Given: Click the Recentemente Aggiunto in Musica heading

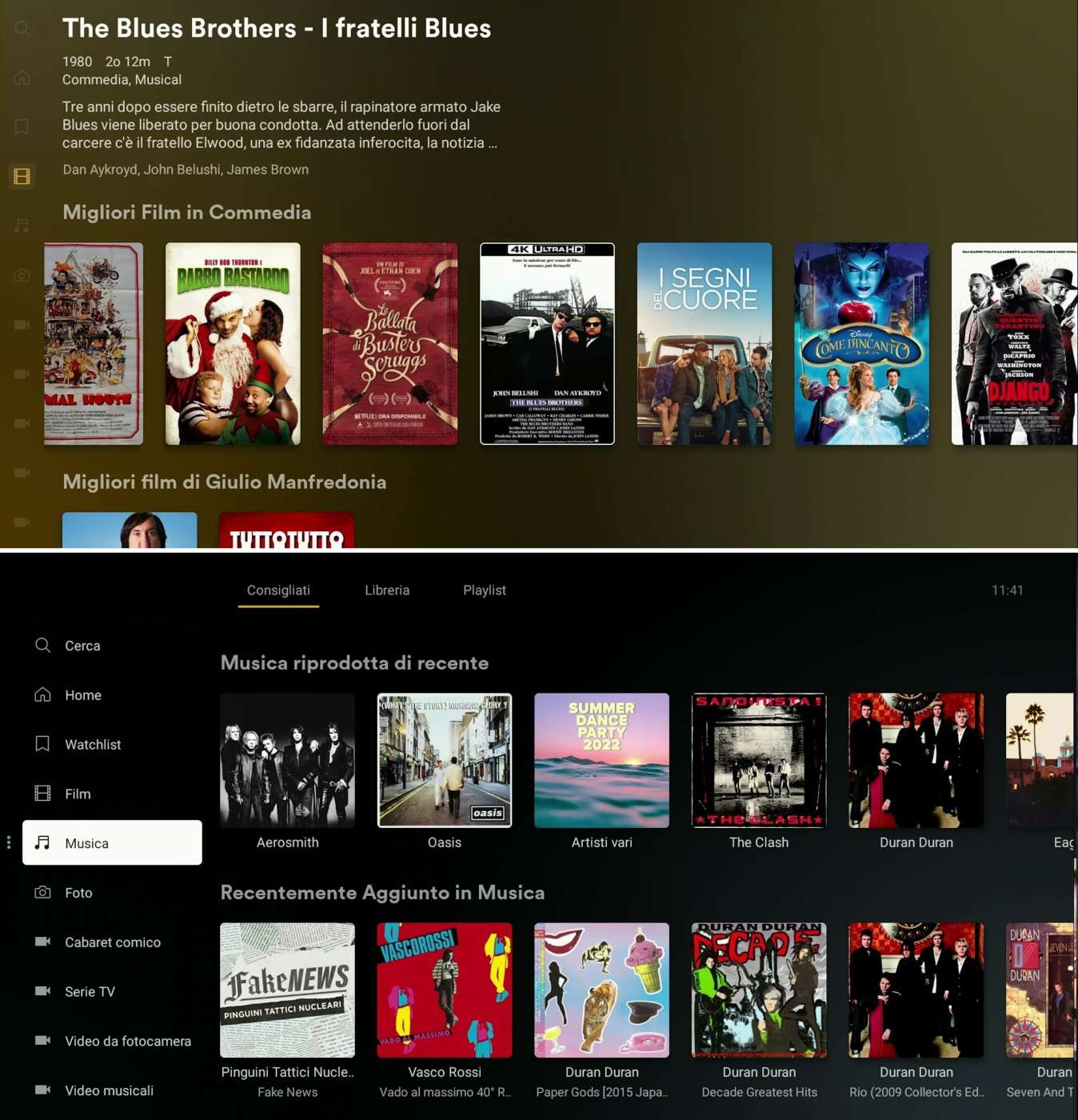Looking at the screenshot, I should coord(382,892).
